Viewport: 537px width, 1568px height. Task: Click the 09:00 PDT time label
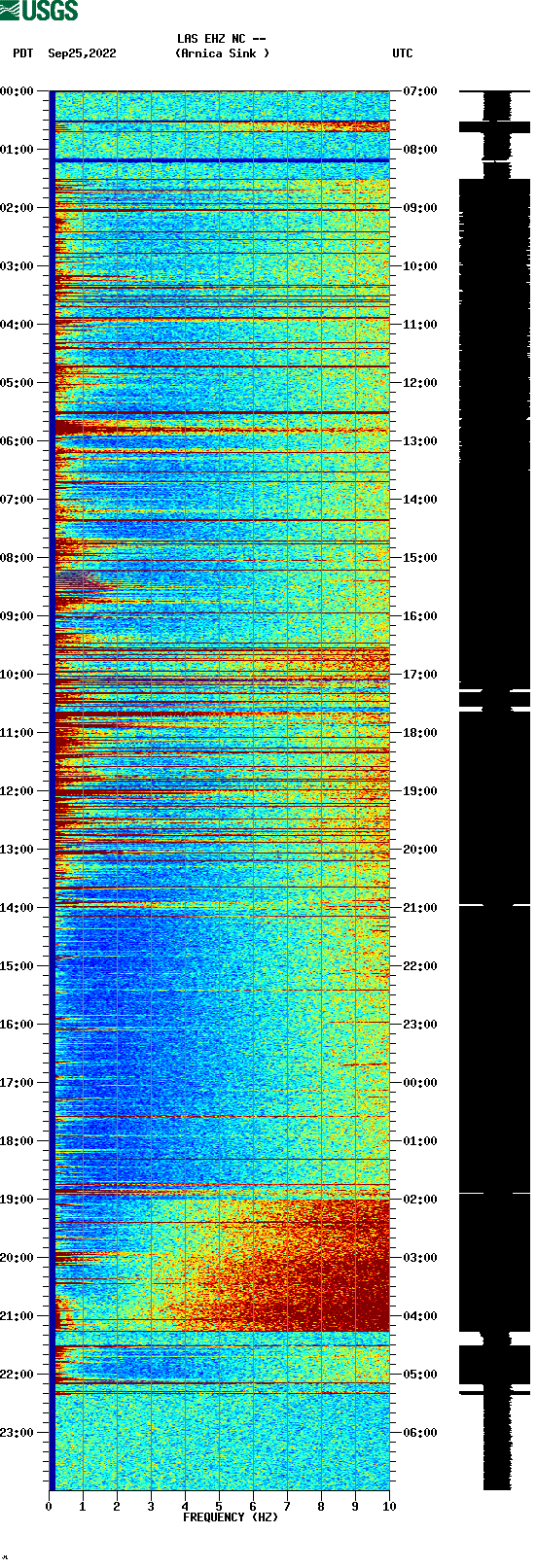point(18,616)
